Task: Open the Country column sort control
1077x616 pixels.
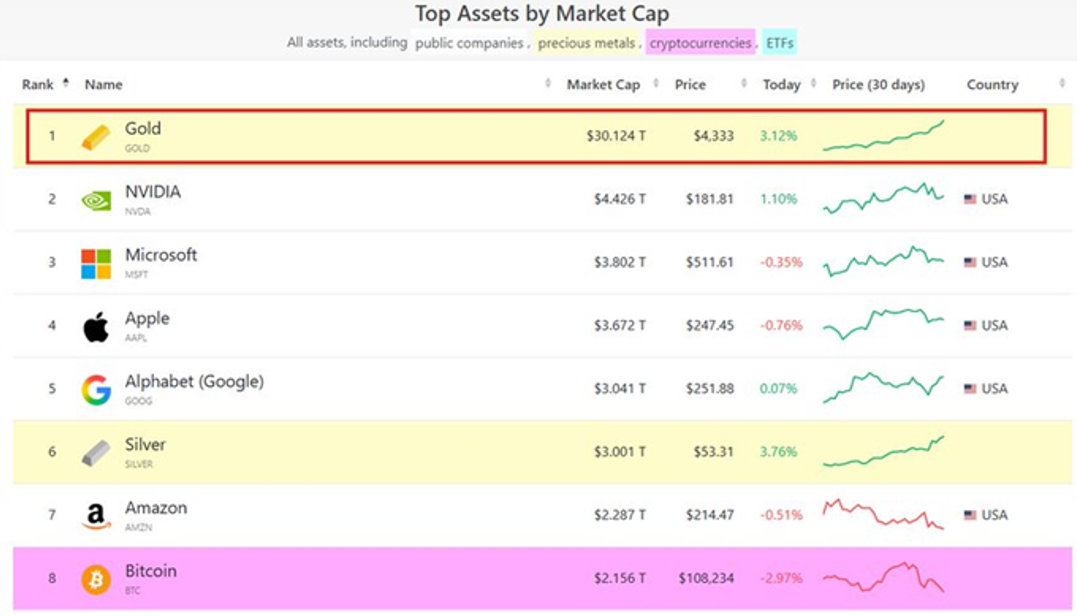Action: click(1062, 85)
